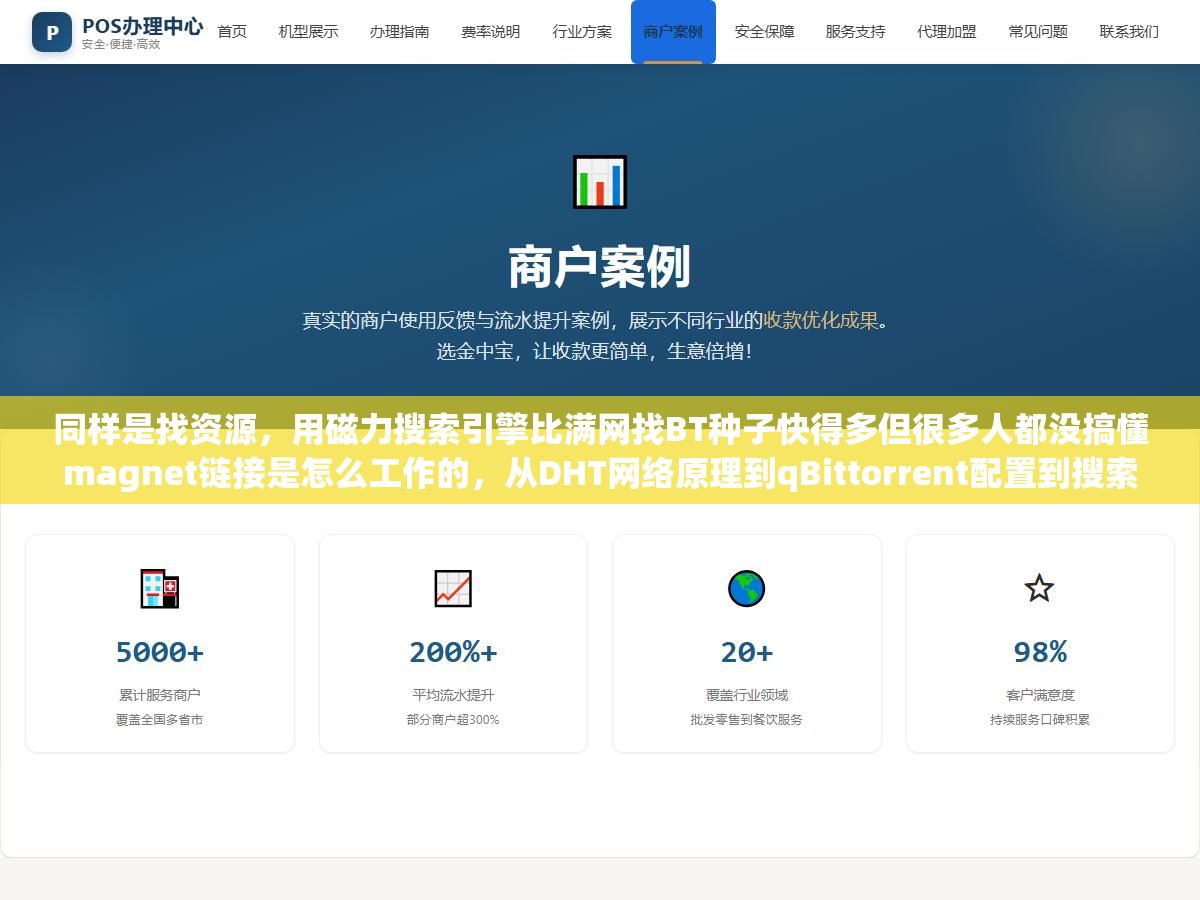
Task: Click the 商户案例 hero heading
Action: point(600,267)
